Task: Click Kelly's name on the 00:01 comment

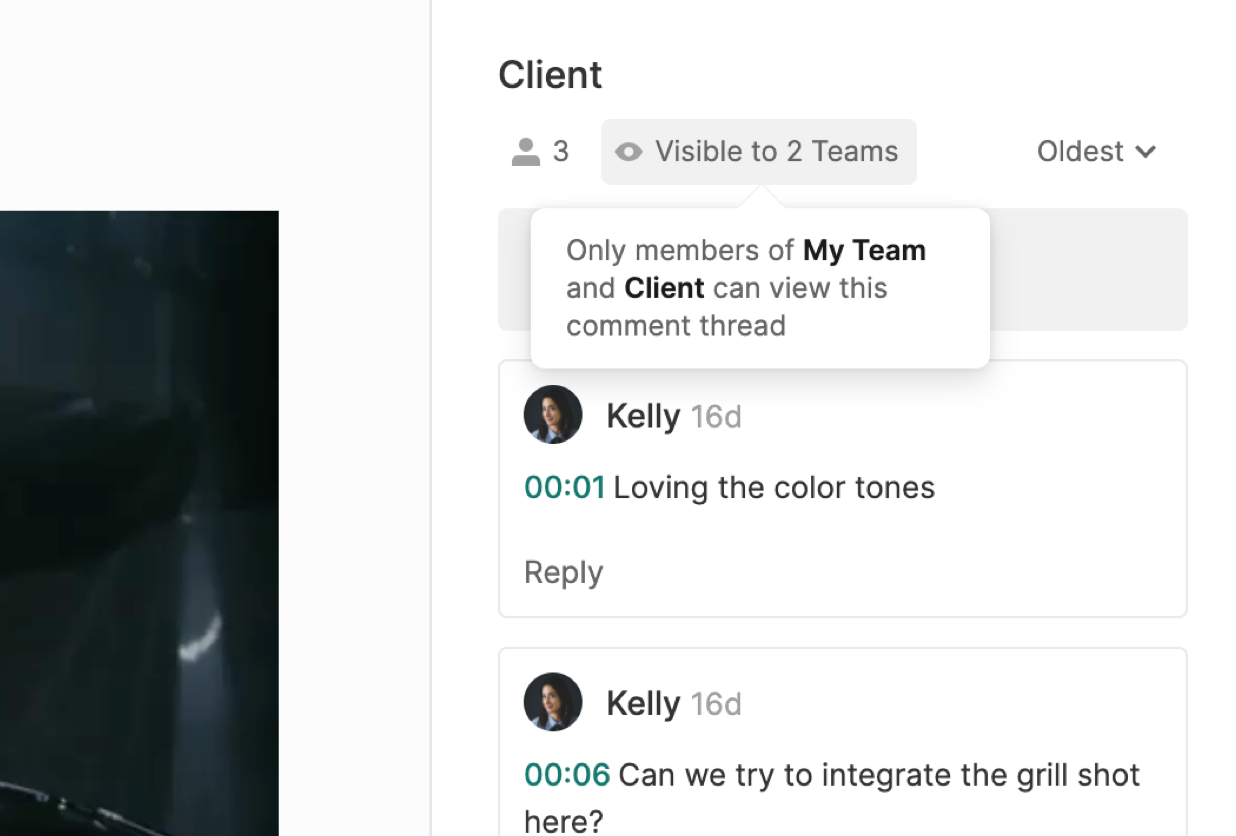Action: [642, 416]
